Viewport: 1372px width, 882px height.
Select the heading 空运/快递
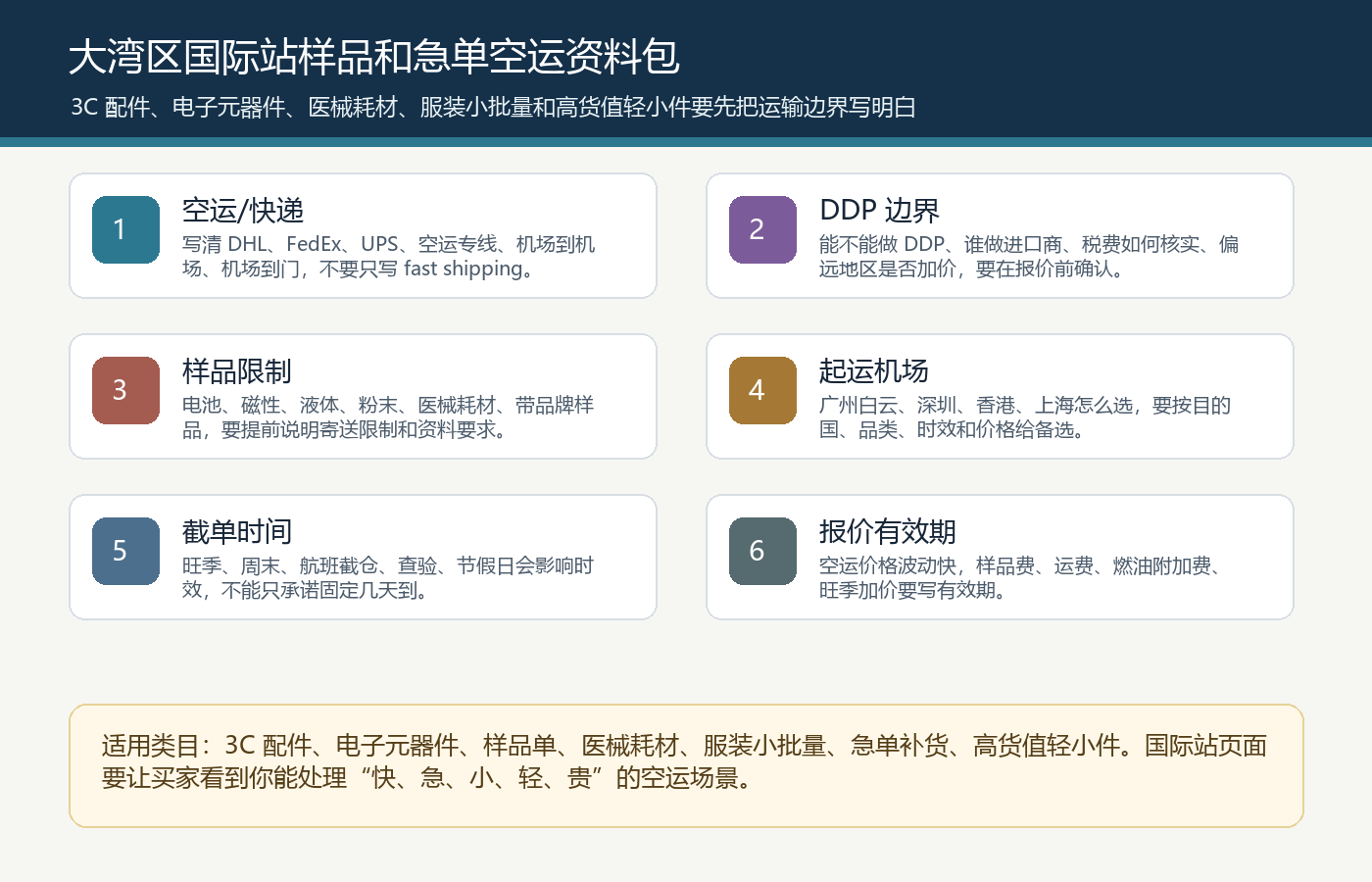[243, 211]
